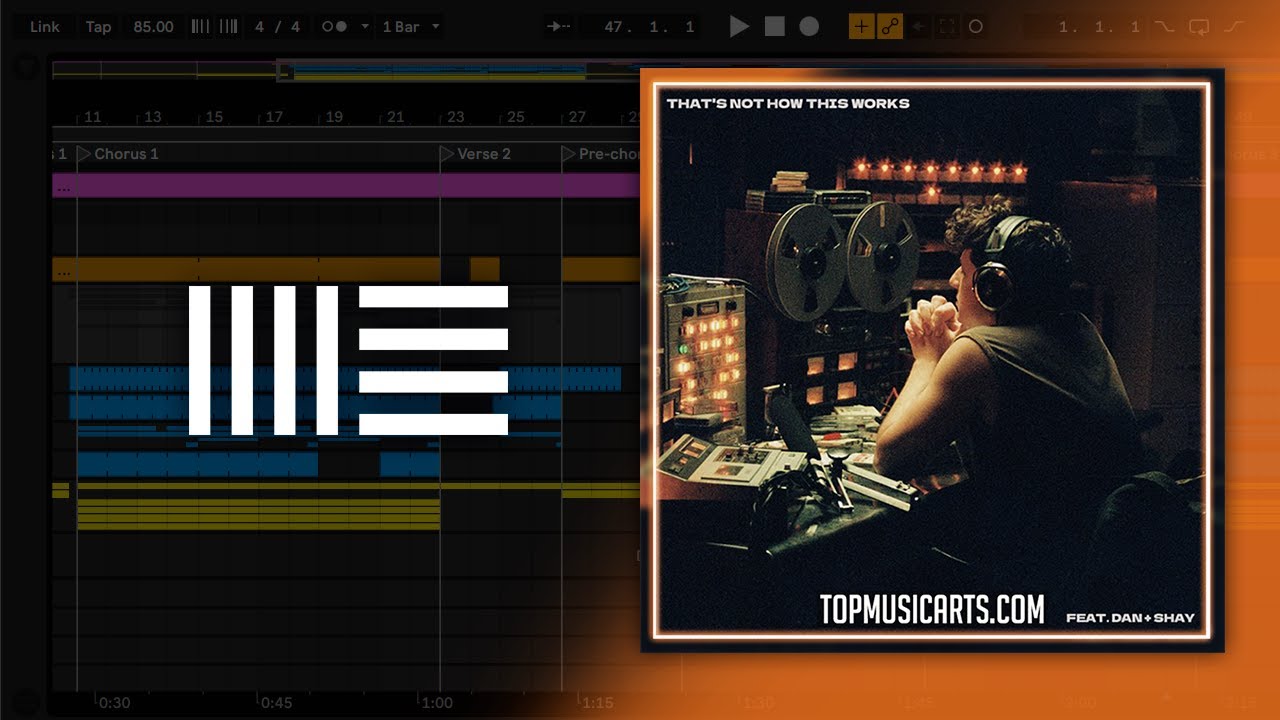Screen dimensions: 1280x720
Task: Click the 1:00 time ruler mark
Action: click(x=438, y=703)
